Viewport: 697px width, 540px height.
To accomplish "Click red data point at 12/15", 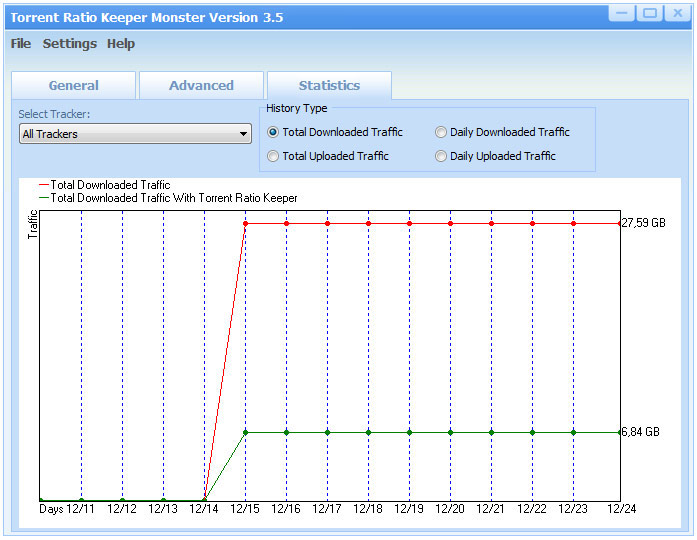I will (245, 224).
